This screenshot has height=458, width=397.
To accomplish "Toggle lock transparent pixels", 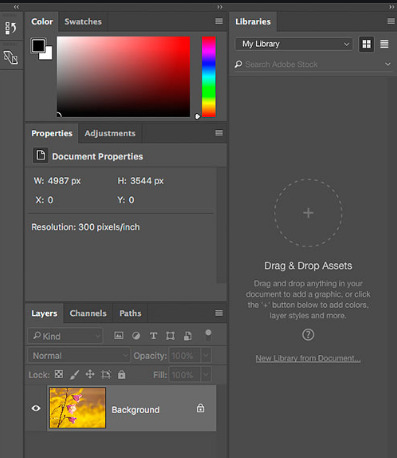I will 59,374.
